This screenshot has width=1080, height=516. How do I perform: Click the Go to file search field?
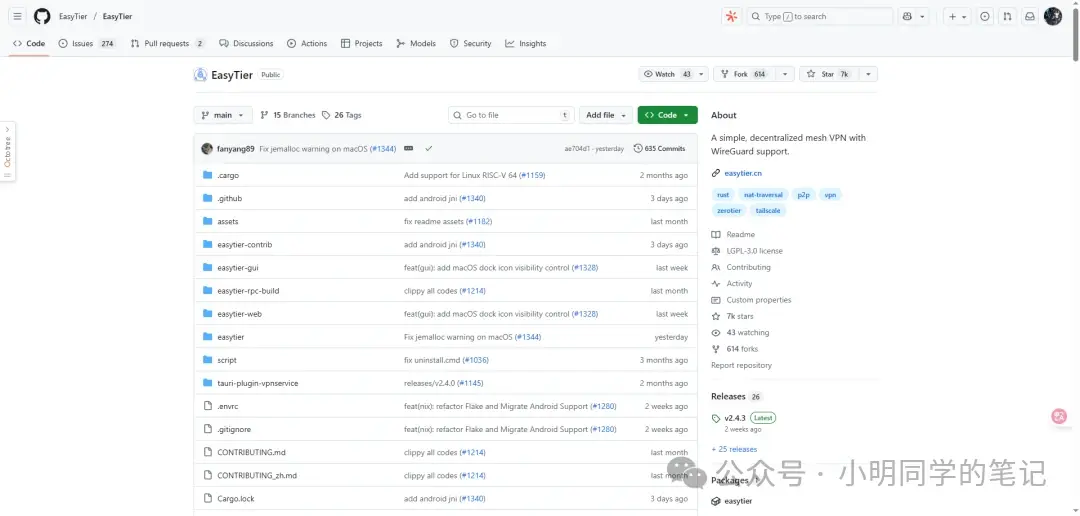tap(512, 115)
